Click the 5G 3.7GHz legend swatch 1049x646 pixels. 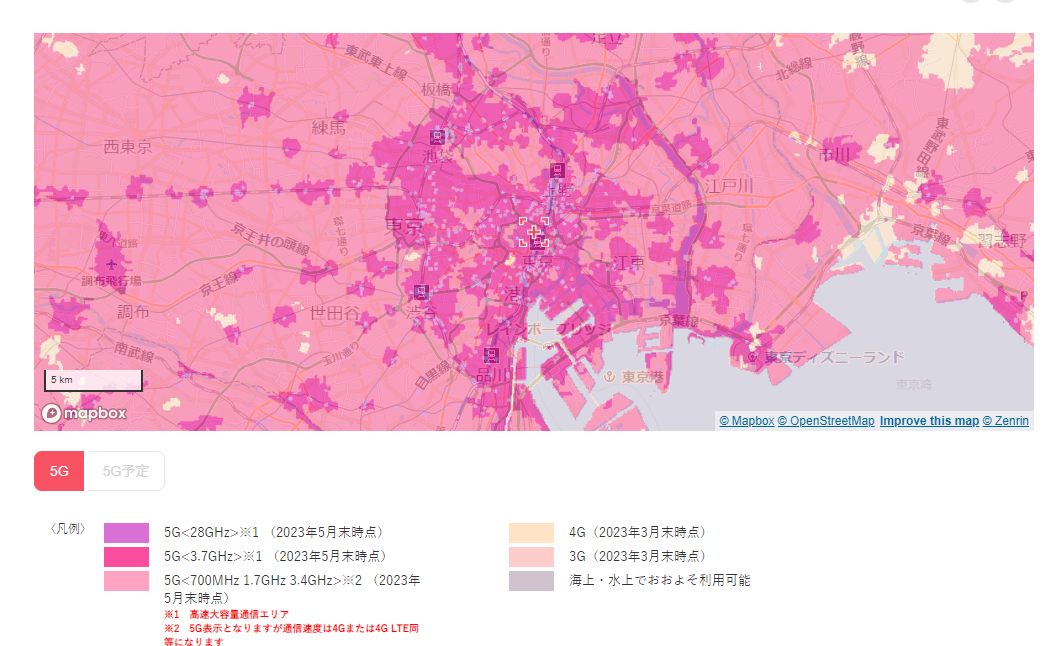(x=126, y=557)
